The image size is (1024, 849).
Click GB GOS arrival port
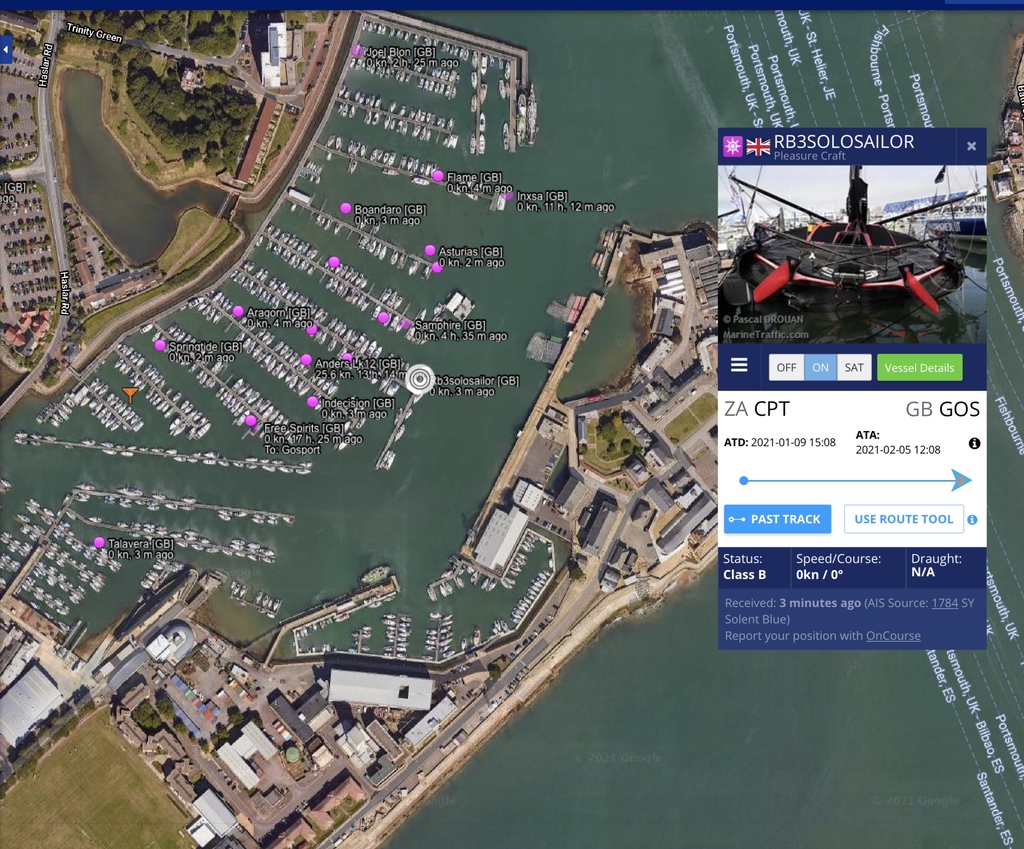tap(942, 409)
